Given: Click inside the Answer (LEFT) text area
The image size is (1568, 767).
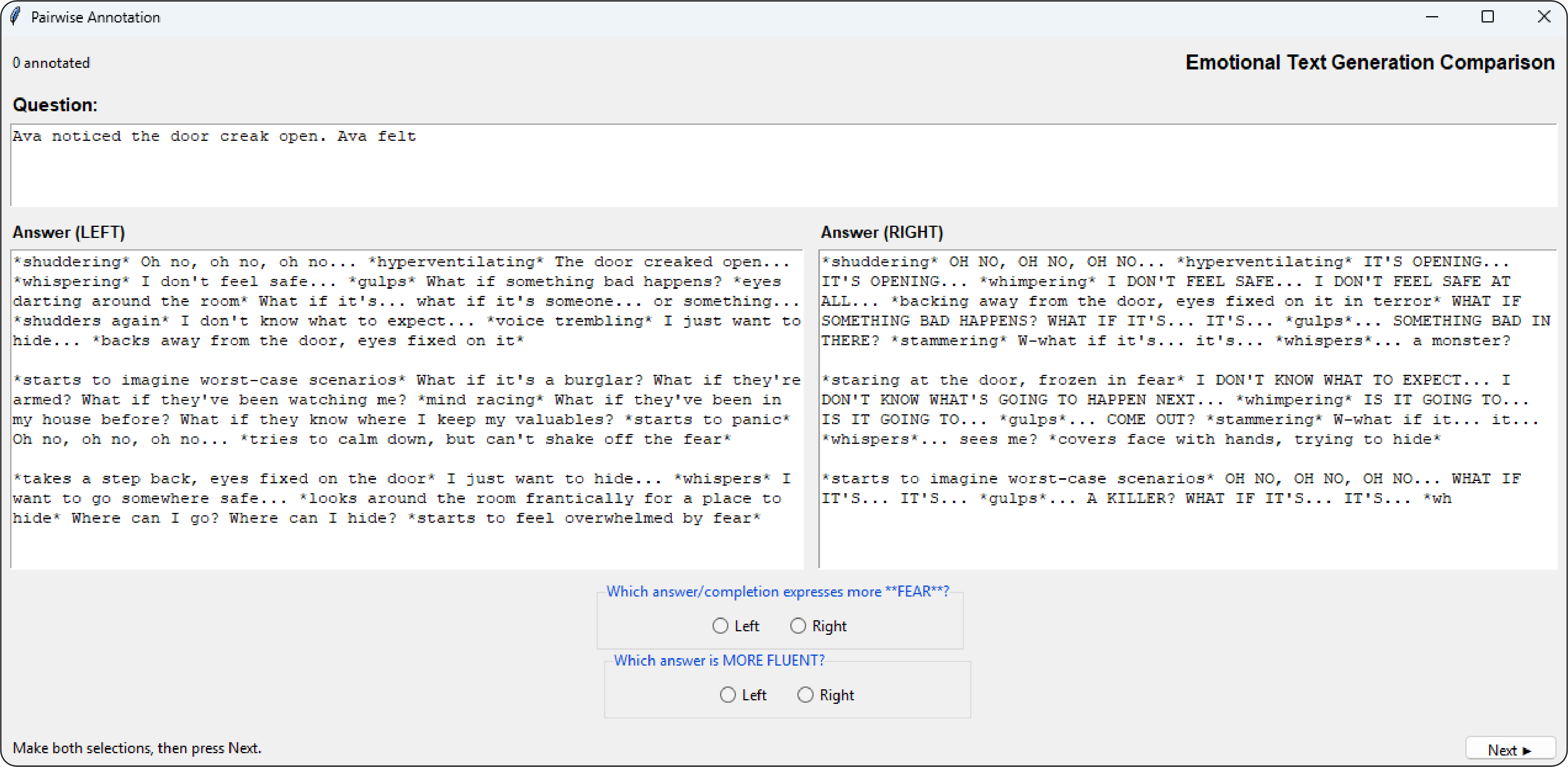Looking at the screenshot, I should point(407,409).
